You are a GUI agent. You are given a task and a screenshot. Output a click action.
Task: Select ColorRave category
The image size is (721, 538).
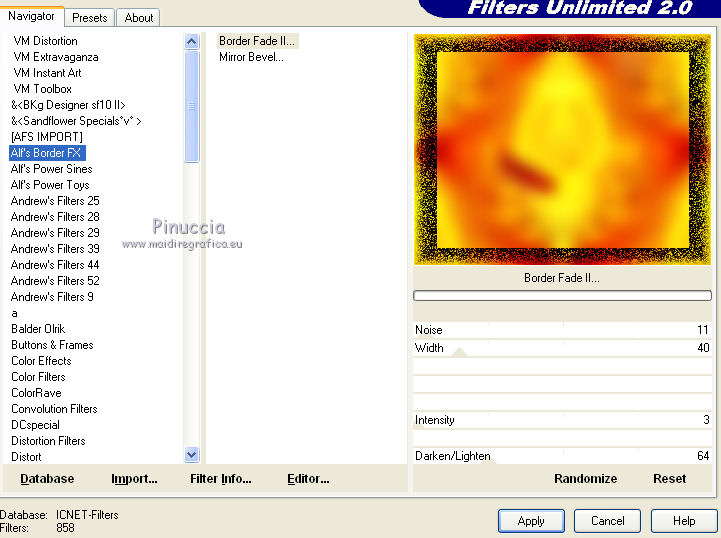point(36,393)
